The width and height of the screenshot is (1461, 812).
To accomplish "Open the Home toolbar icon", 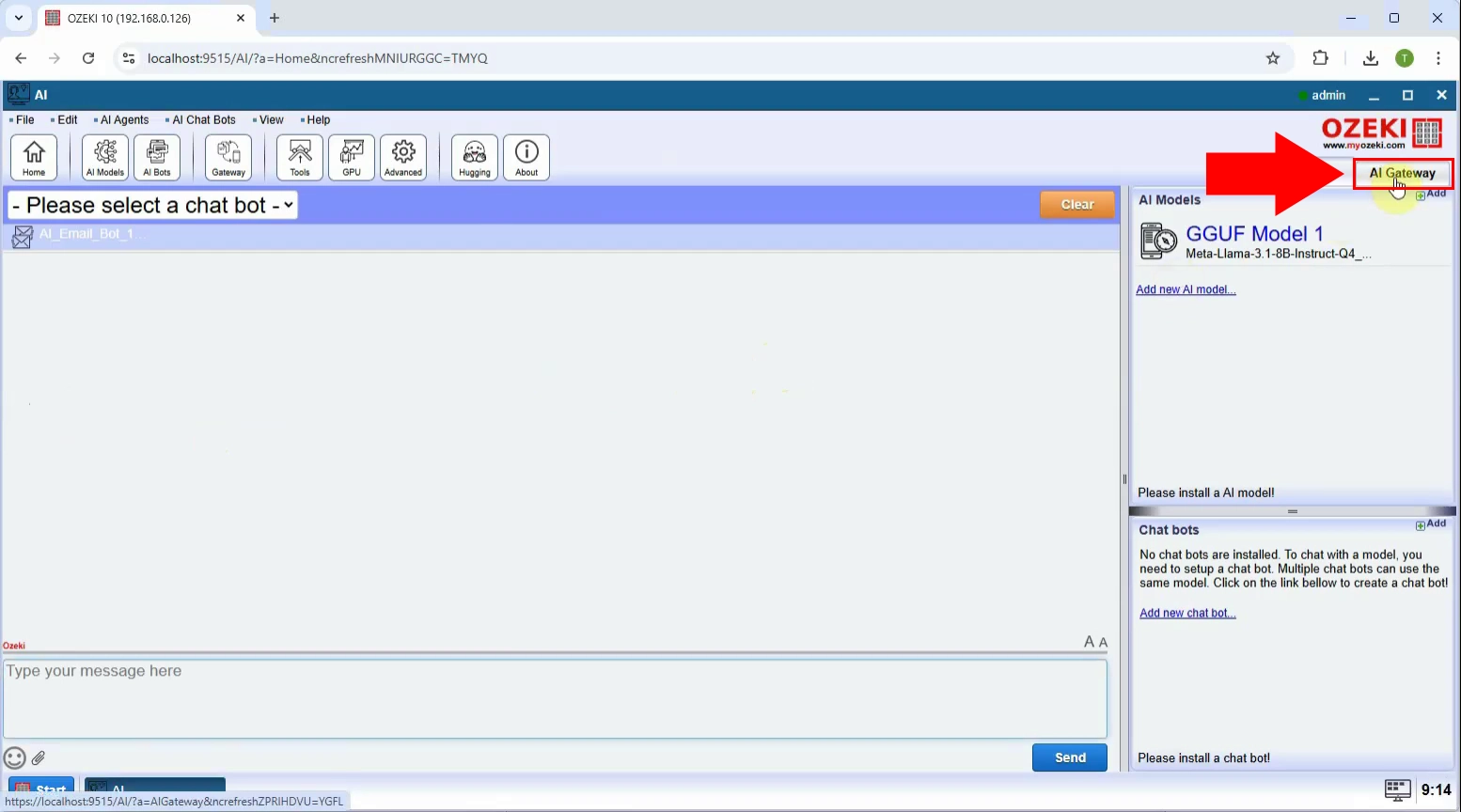I will pos(34,157).
